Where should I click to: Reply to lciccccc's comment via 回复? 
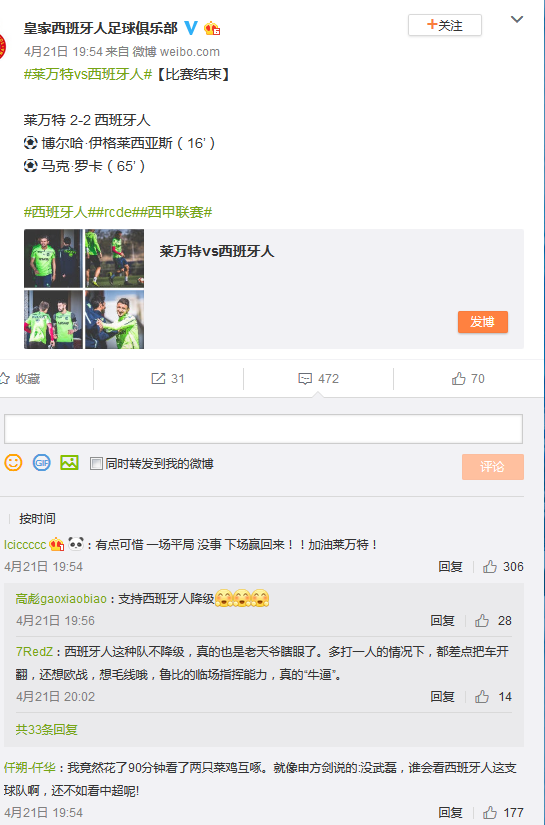pos(450,567)
